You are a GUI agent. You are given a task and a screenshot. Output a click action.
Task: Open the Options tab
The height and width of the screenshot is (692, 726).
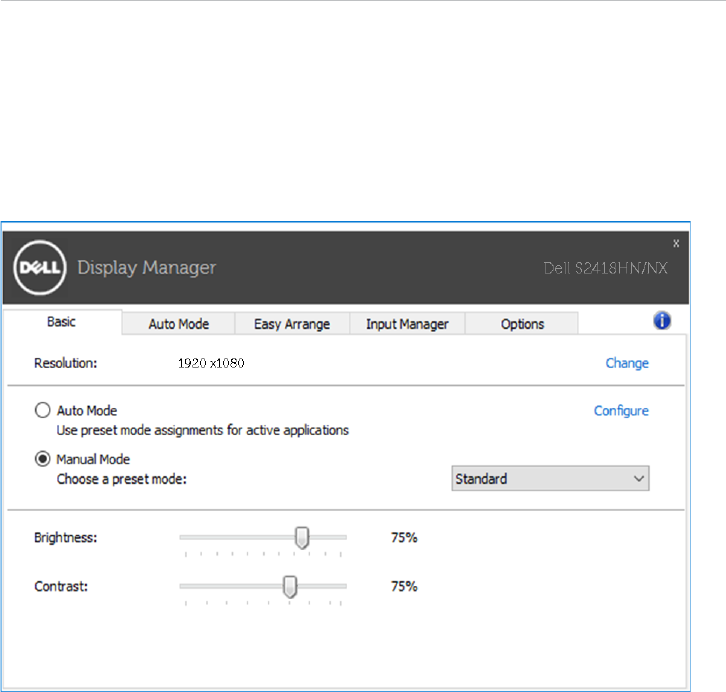pos(523,323)
